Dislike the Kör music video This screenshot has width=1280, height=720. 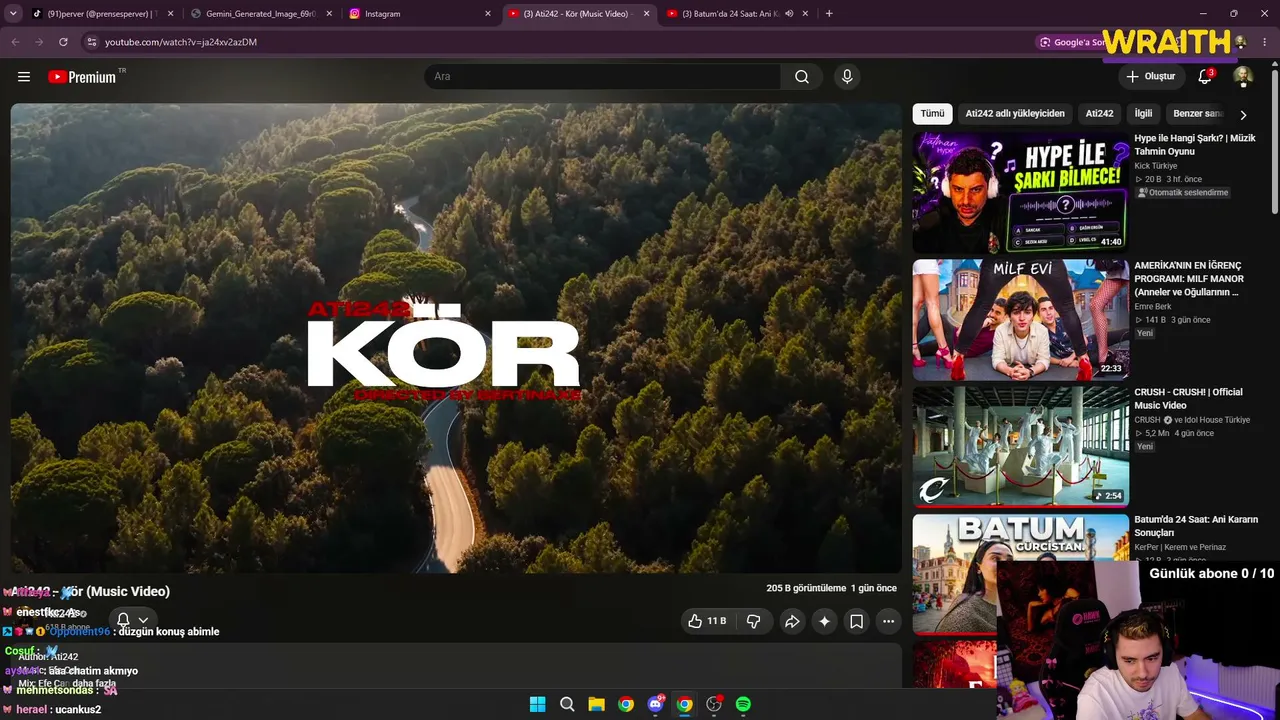click(x=754, y=621)
